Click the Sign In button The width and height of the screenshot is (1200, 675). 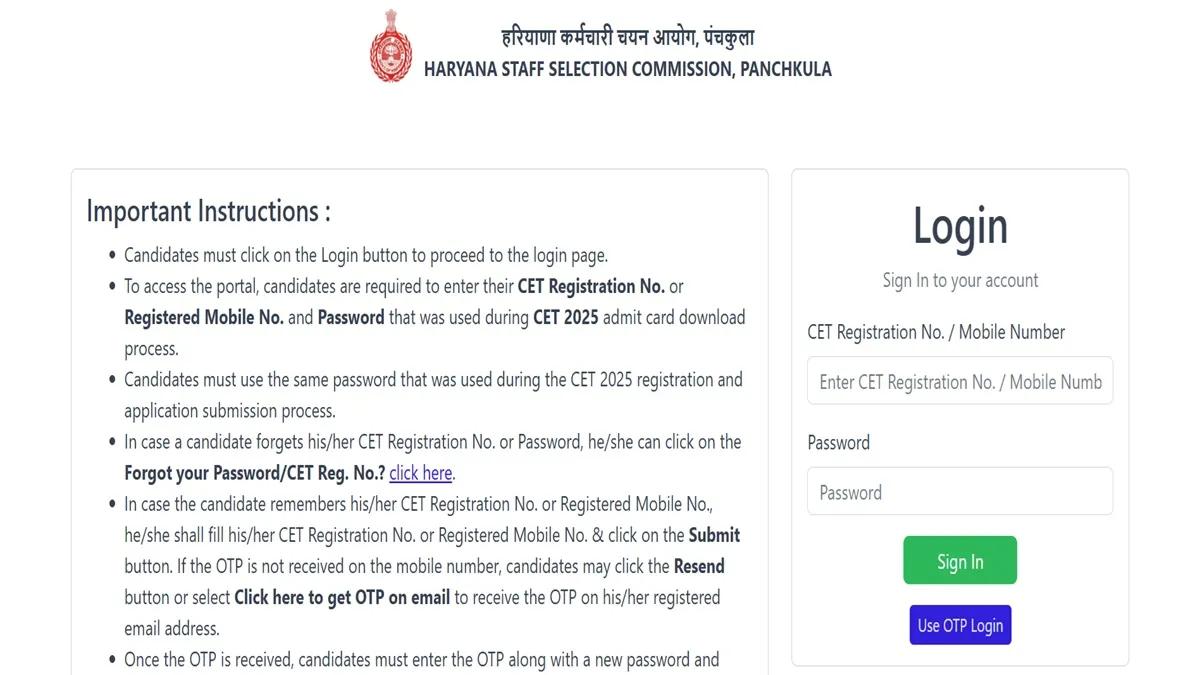[959, 561]
